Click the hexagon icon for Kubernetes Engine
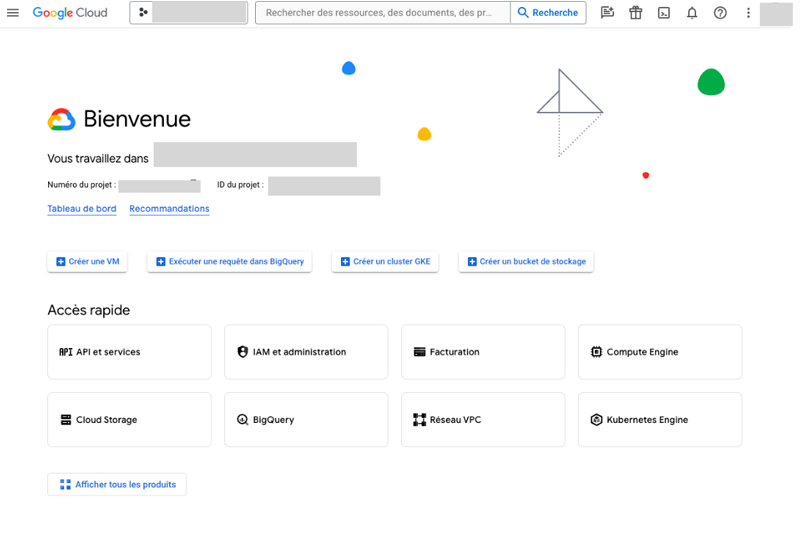The height and width of the screenshot is (537, 800). click(x=596, y=420)
